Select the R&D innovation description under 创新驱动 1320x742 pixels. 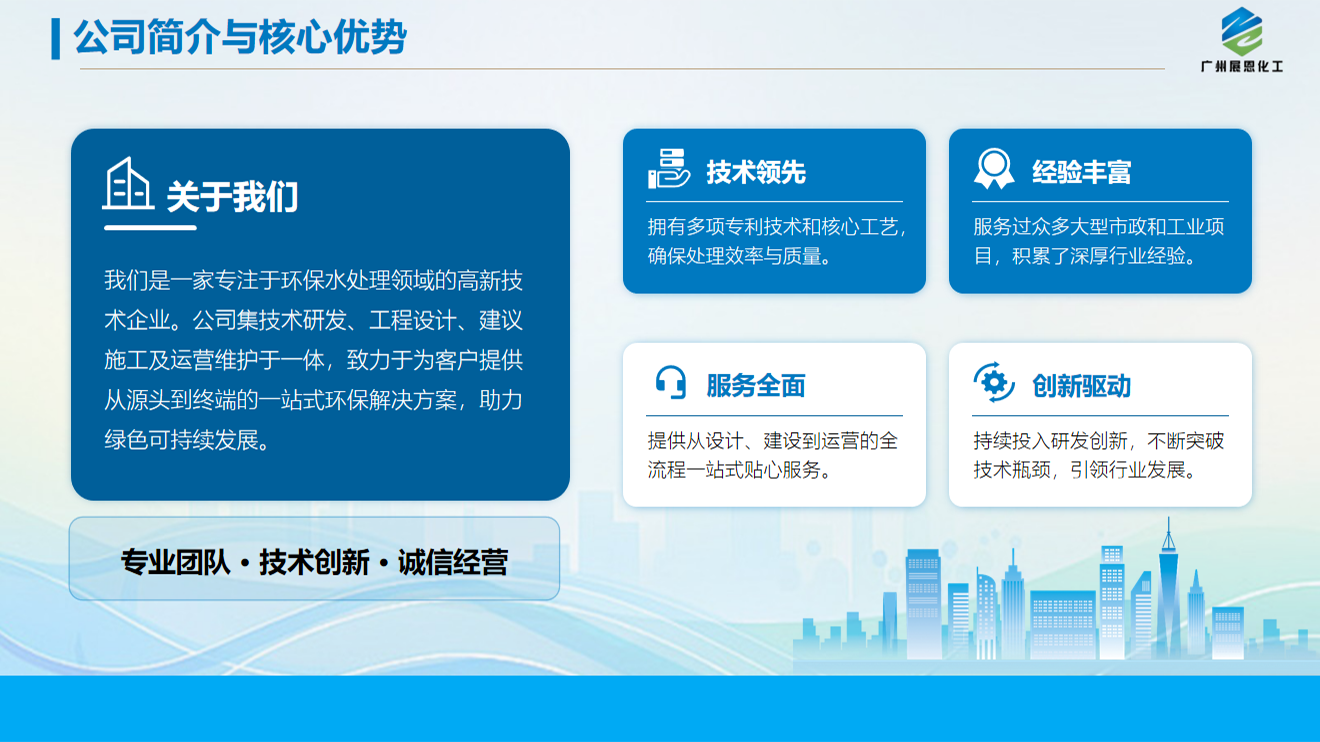1099,455
